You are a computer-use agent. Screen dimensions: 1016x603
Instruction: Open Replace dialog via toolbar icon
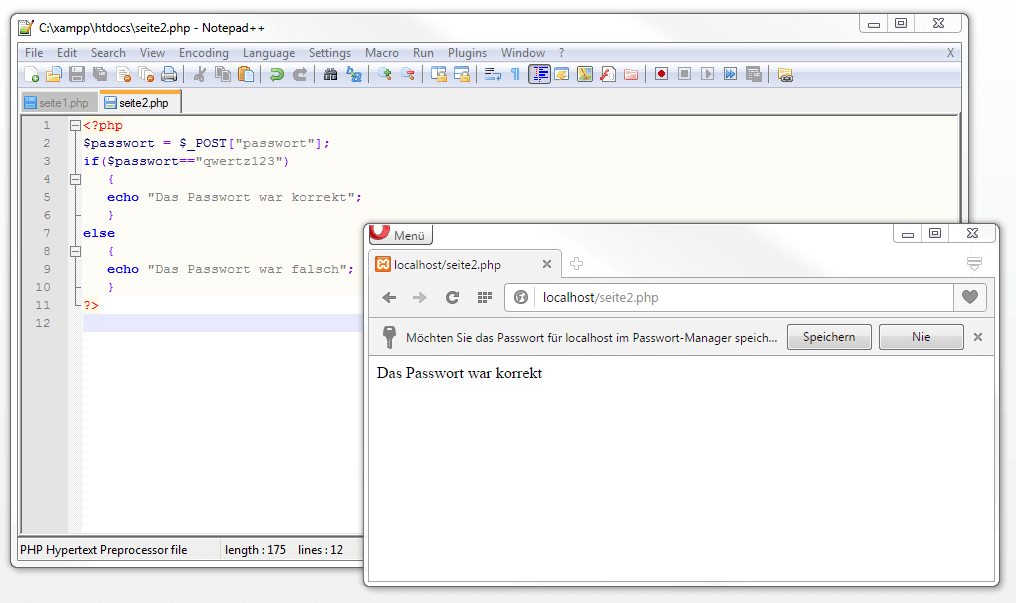coord(354,74)
